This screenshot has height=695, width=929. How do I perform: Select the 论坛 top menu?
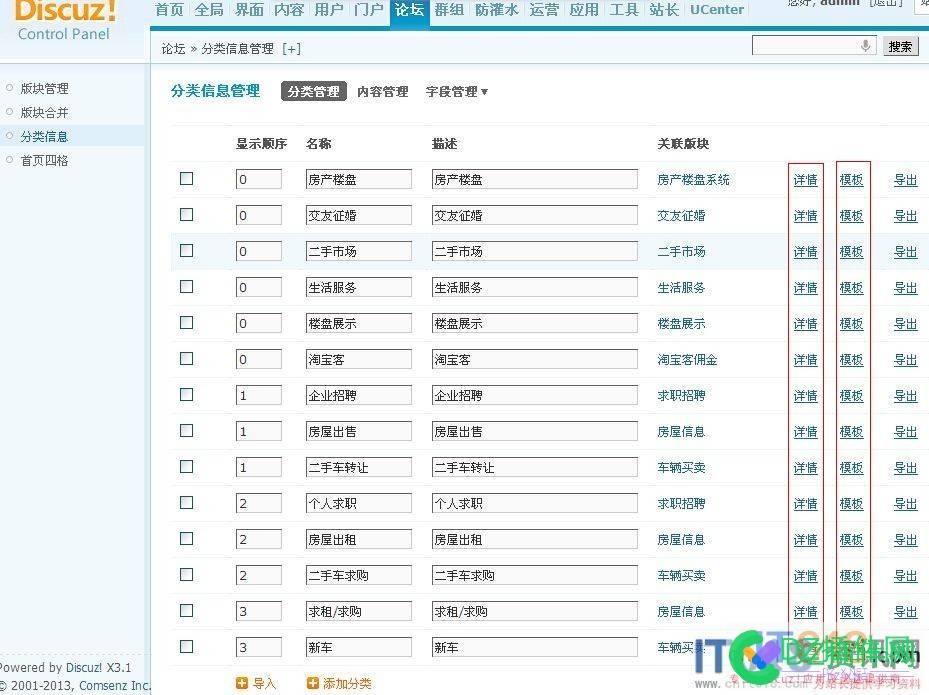point(409,9)
